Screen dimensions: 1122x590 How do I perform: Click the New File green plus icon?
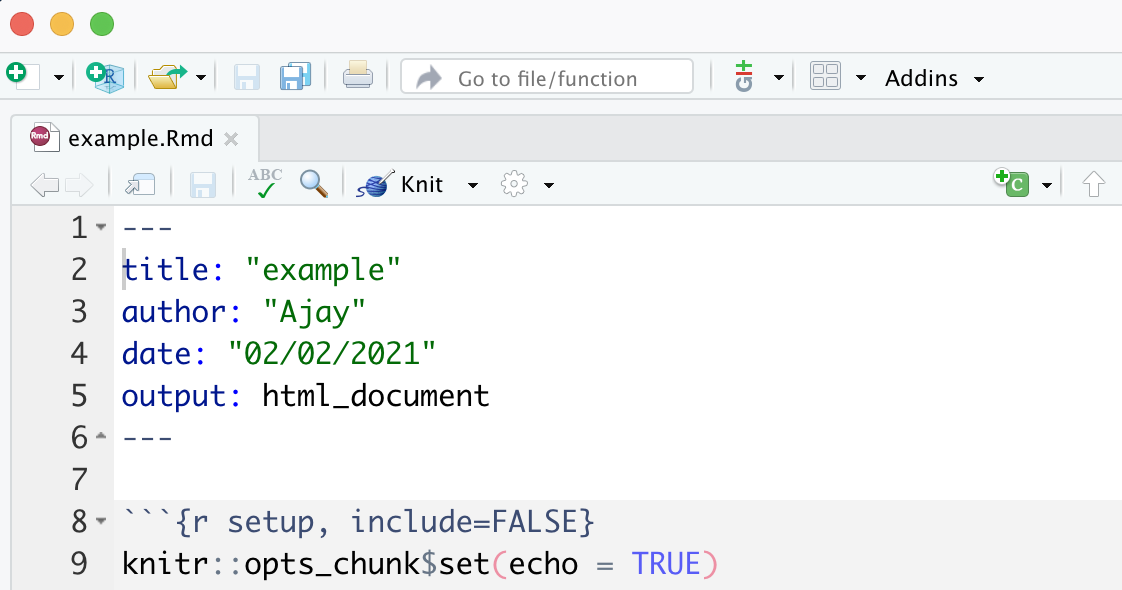(22, 76)
